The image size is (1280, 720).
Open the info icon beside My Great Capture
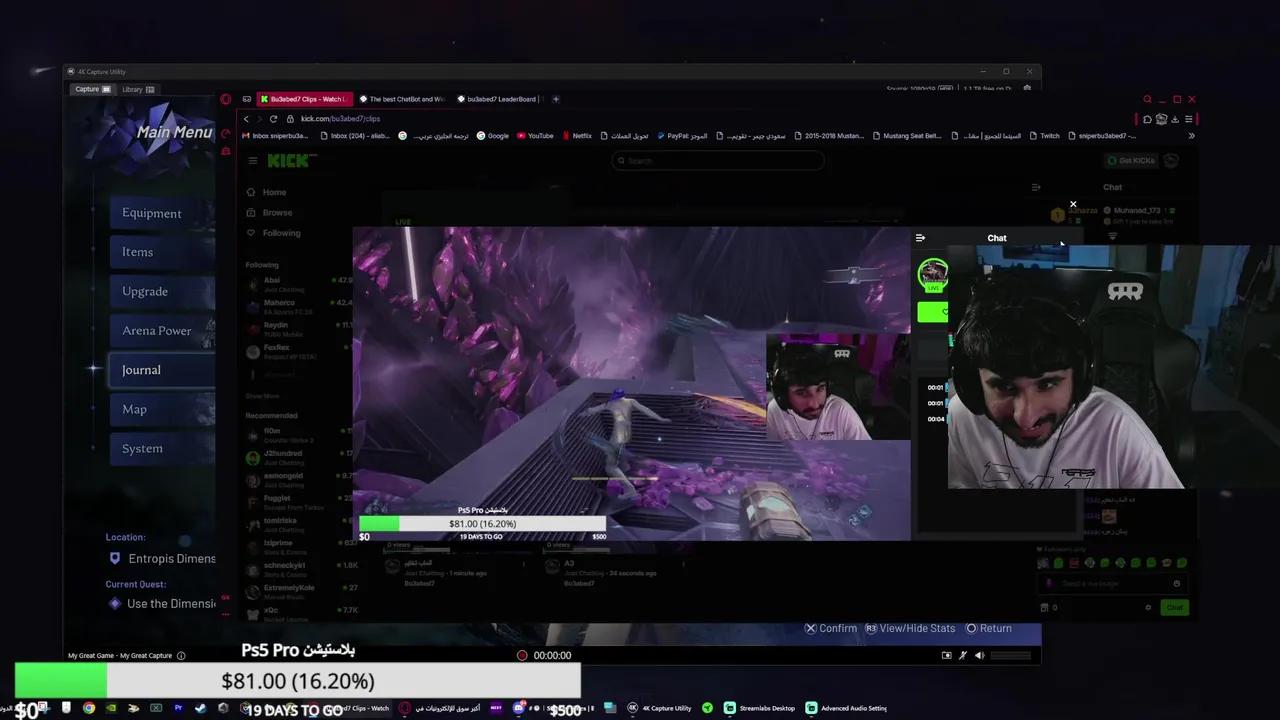tap(181, 656)
